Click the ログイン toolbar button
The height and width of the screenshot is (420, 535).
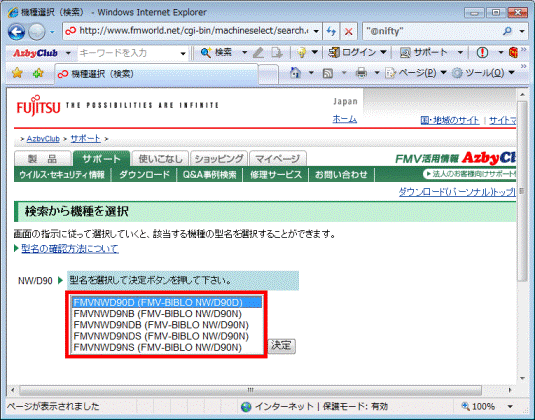[353, 53]
